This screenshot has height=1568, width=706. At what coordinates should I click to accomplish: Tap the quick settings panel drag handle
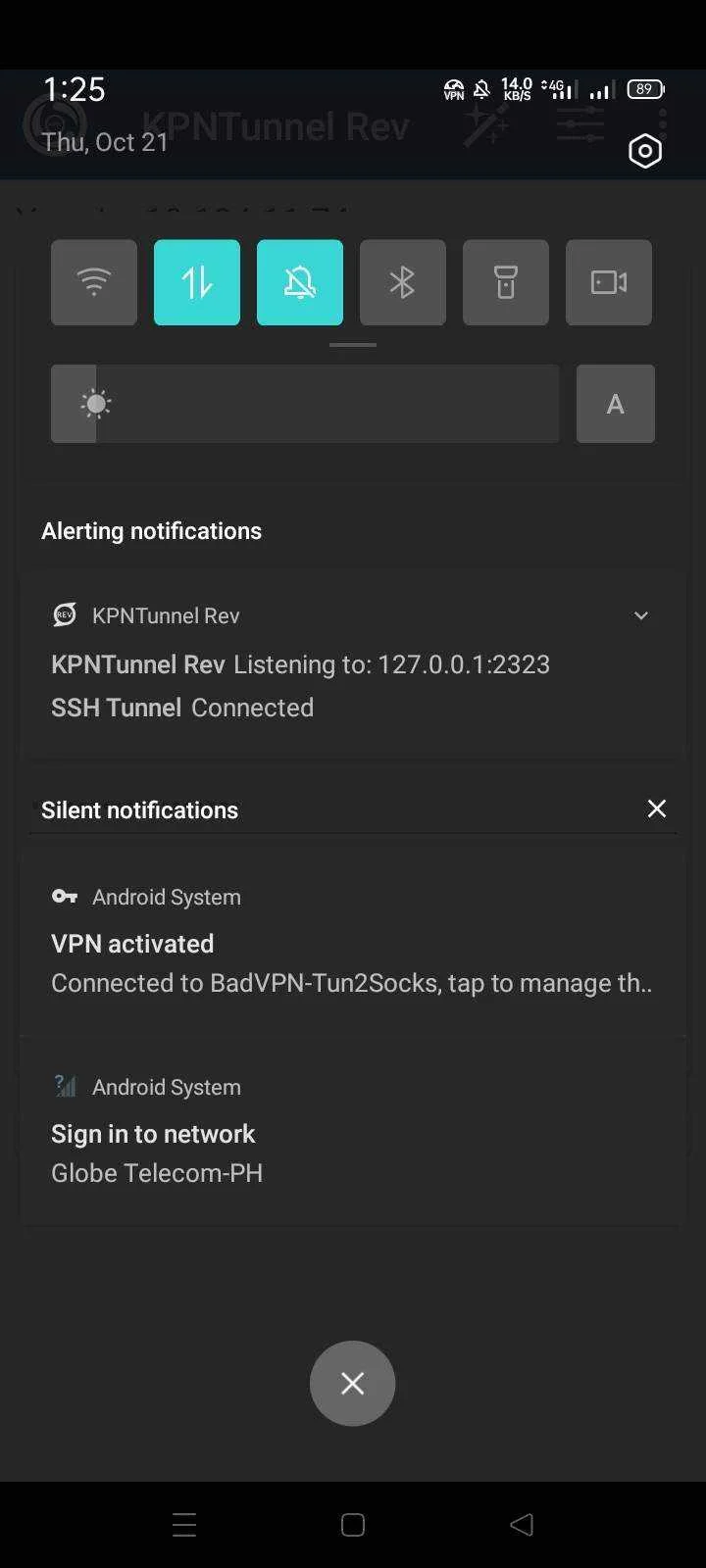coord(353,345)
